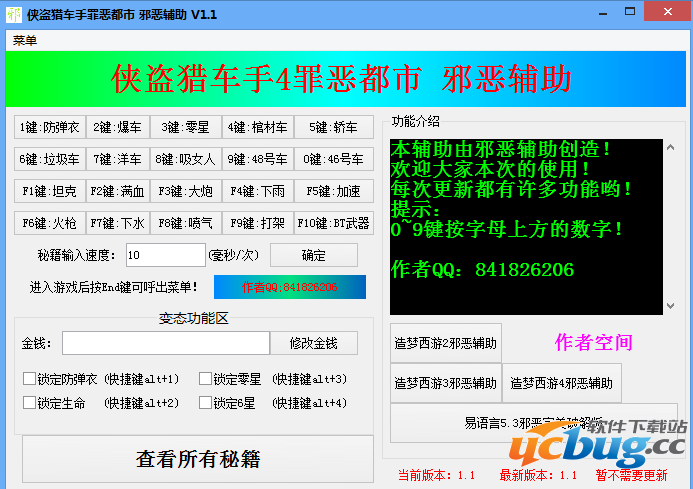
Task: Select the 3键:零星 button
Action: [x=186, y=127]
